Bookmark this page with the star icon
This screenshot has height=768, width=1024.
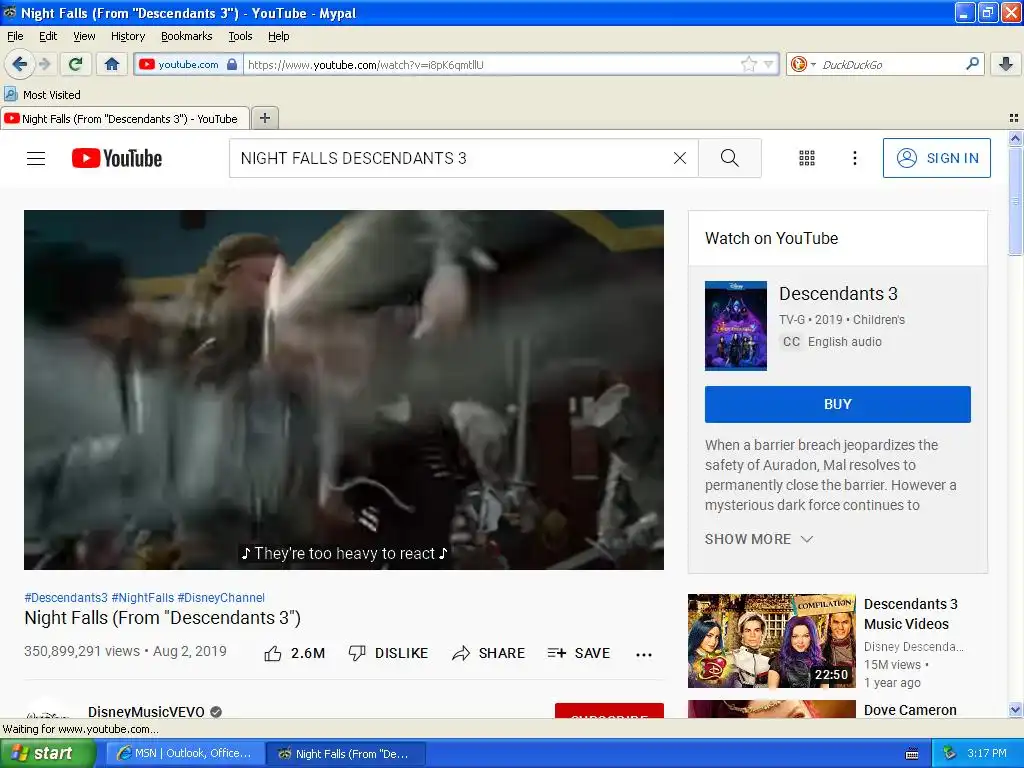pos(748,64)
